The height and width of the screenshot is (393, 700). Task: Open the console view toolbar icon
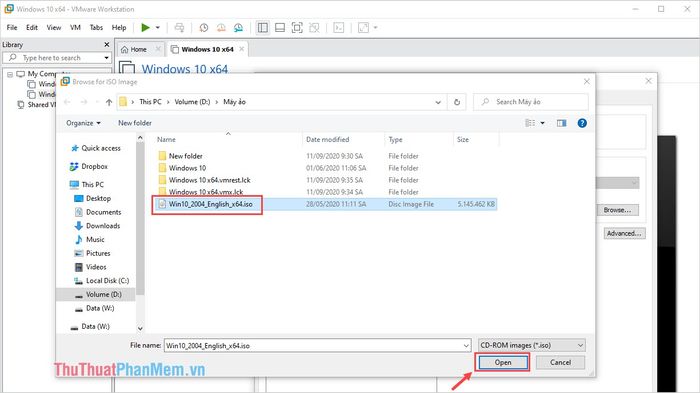(339, 28)
